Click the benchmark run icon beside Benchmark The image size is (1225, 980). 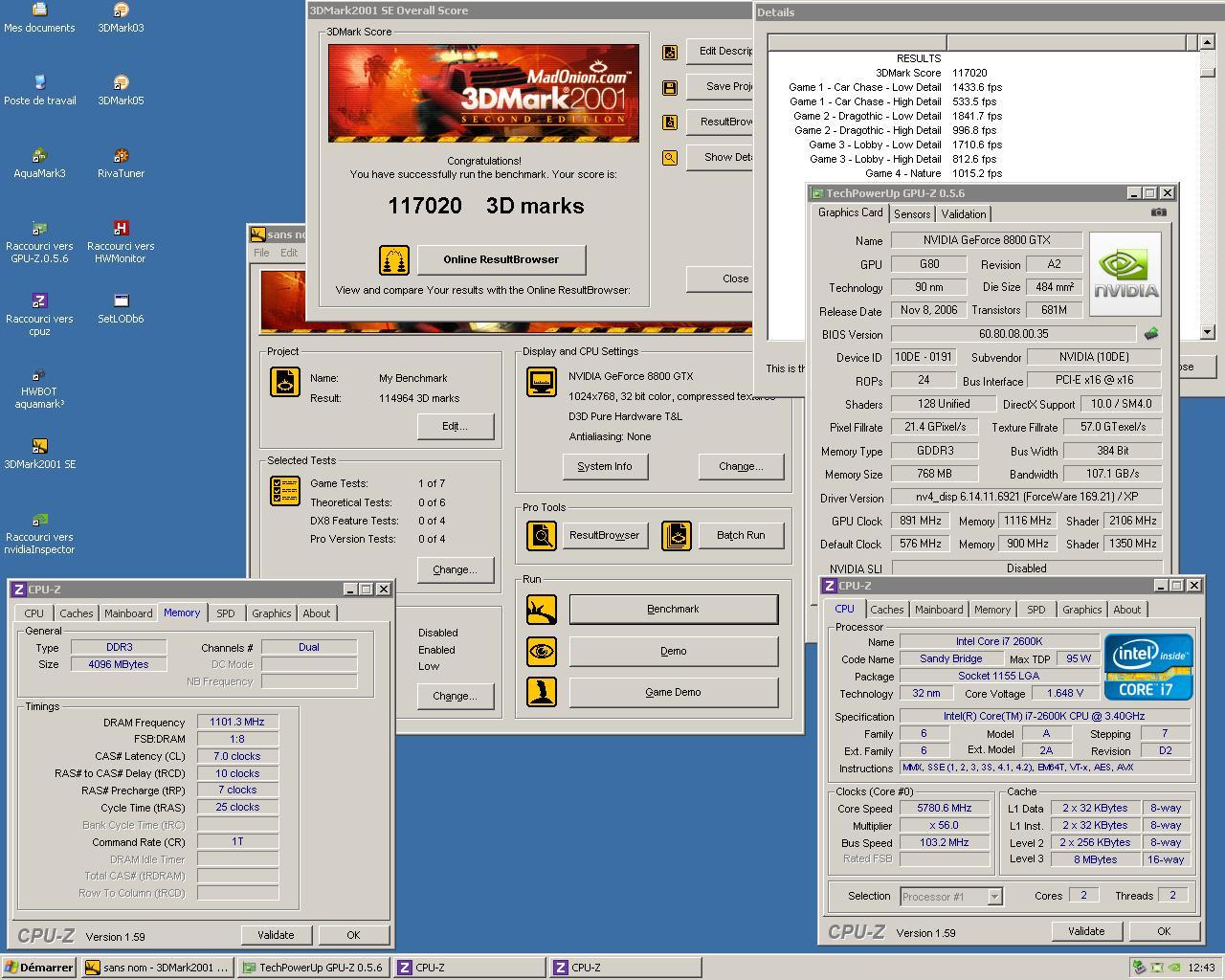point(542,610)
